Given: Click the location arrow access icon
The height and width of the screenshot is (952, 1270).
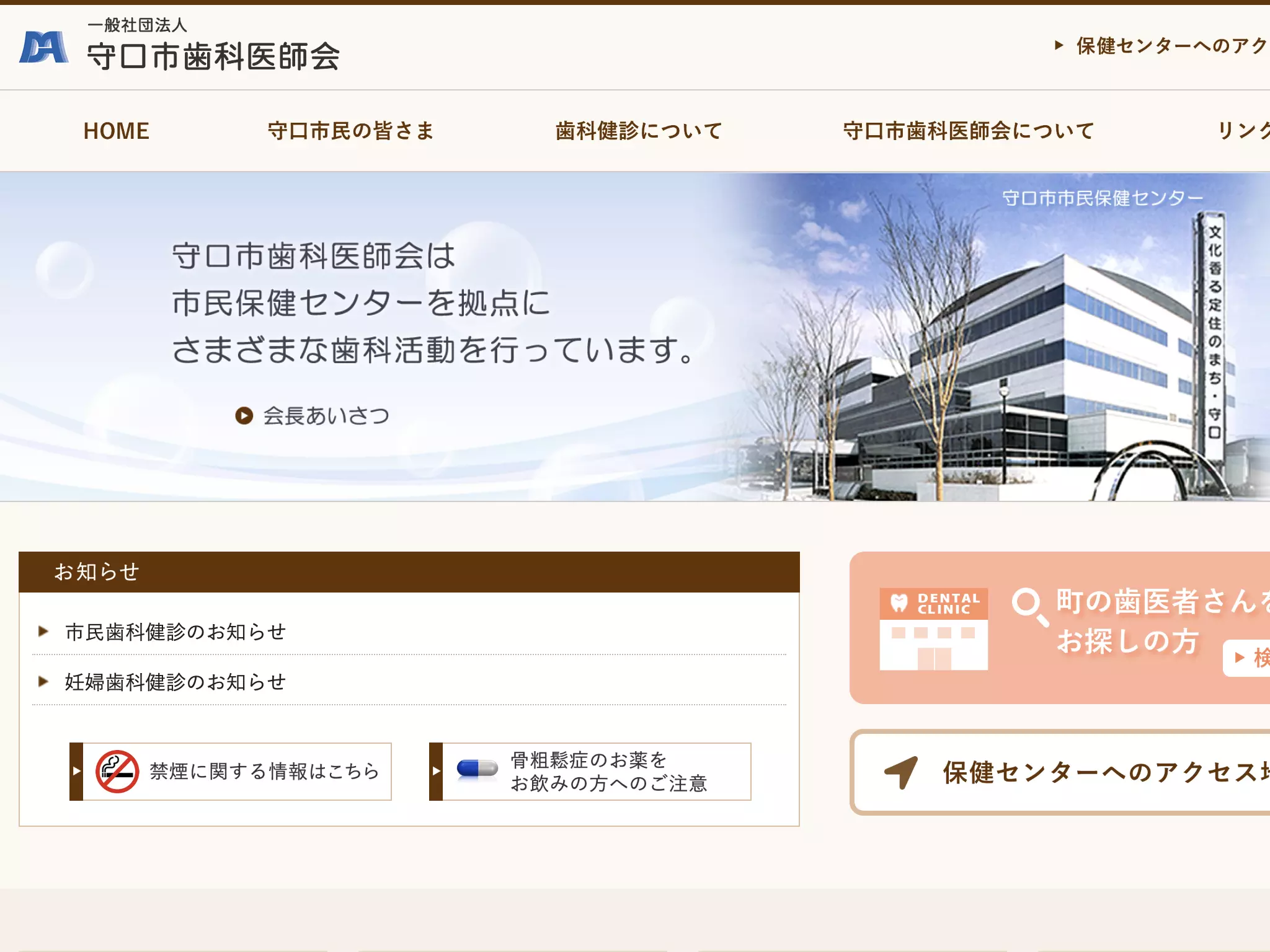Looking at the screenshot, I should click(901, 772).
